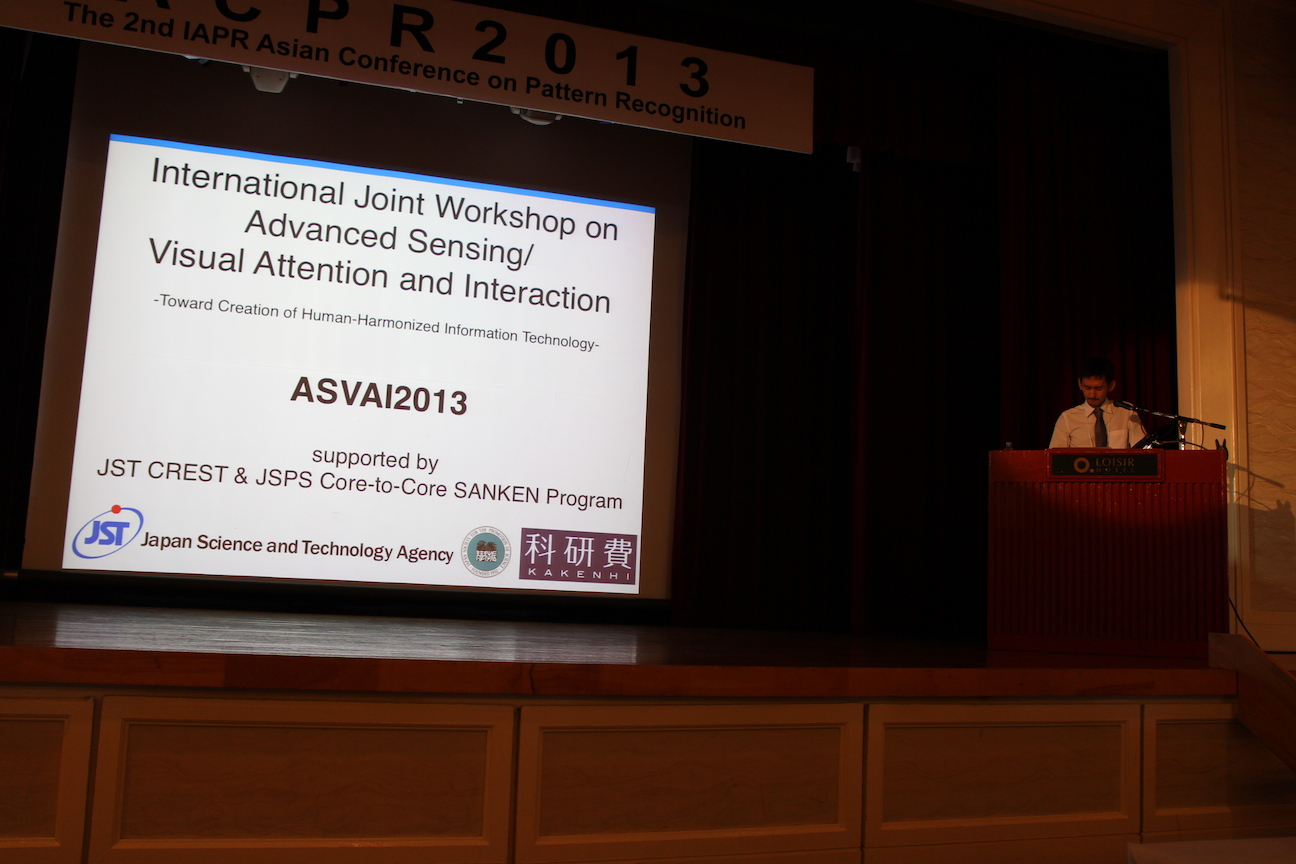Image resolution: width=1296 pixels, height=864 pixels.
Task: Click the purple KAKENHI logo
Action: coord(577,556)
